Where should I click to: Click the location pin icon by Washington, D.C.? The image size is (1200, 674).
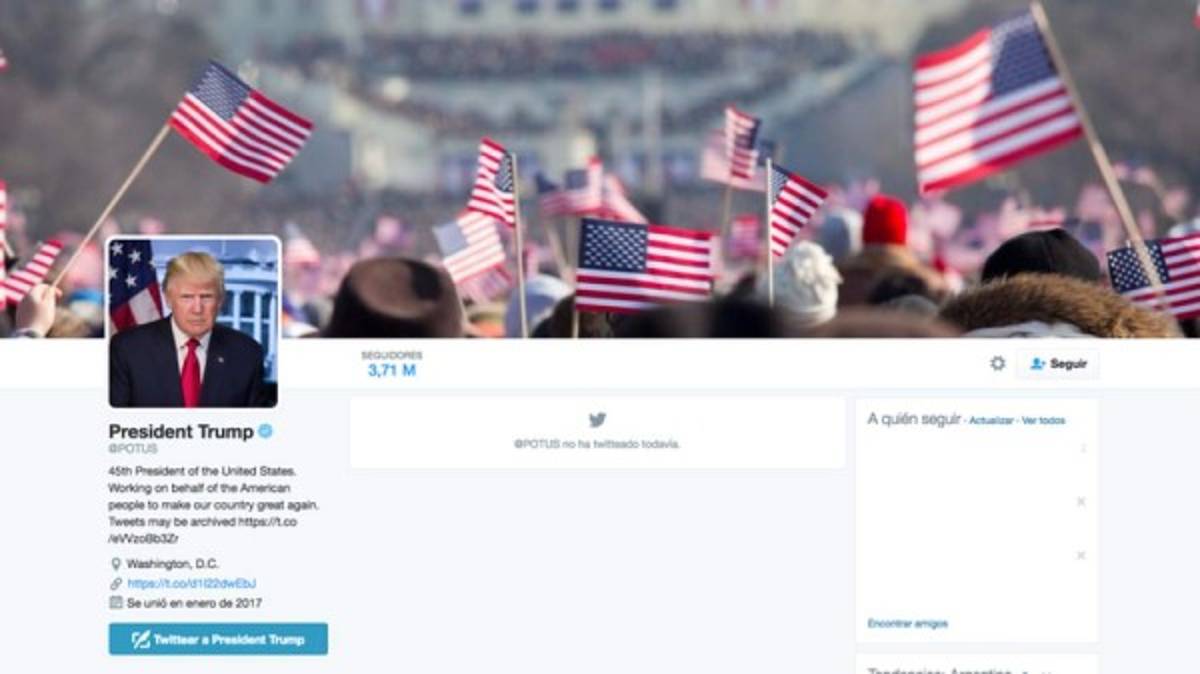[x=115, y=564]
